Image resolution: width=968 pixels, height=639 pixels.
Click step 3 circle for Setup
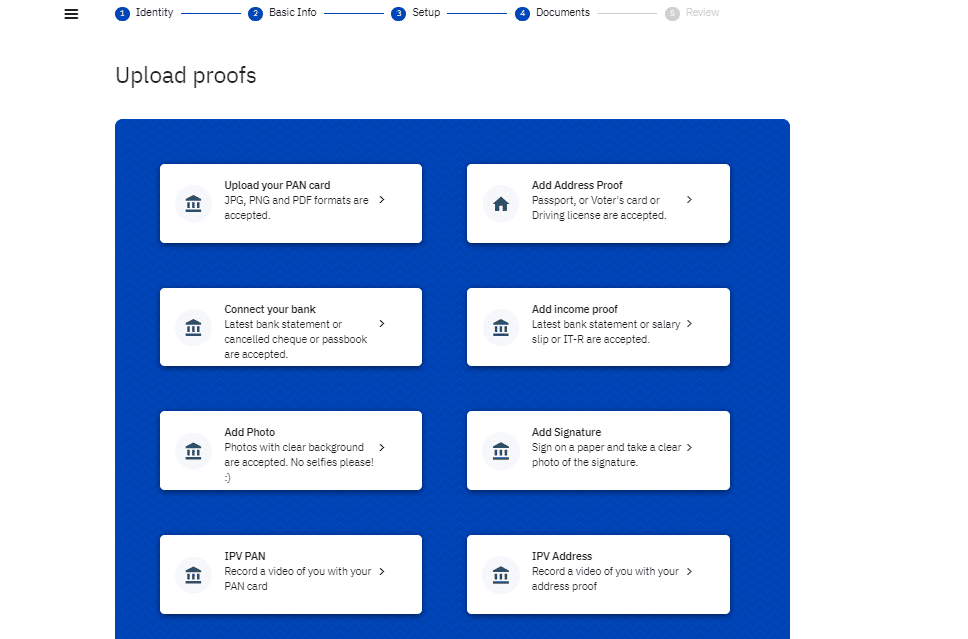coord(398,14)
